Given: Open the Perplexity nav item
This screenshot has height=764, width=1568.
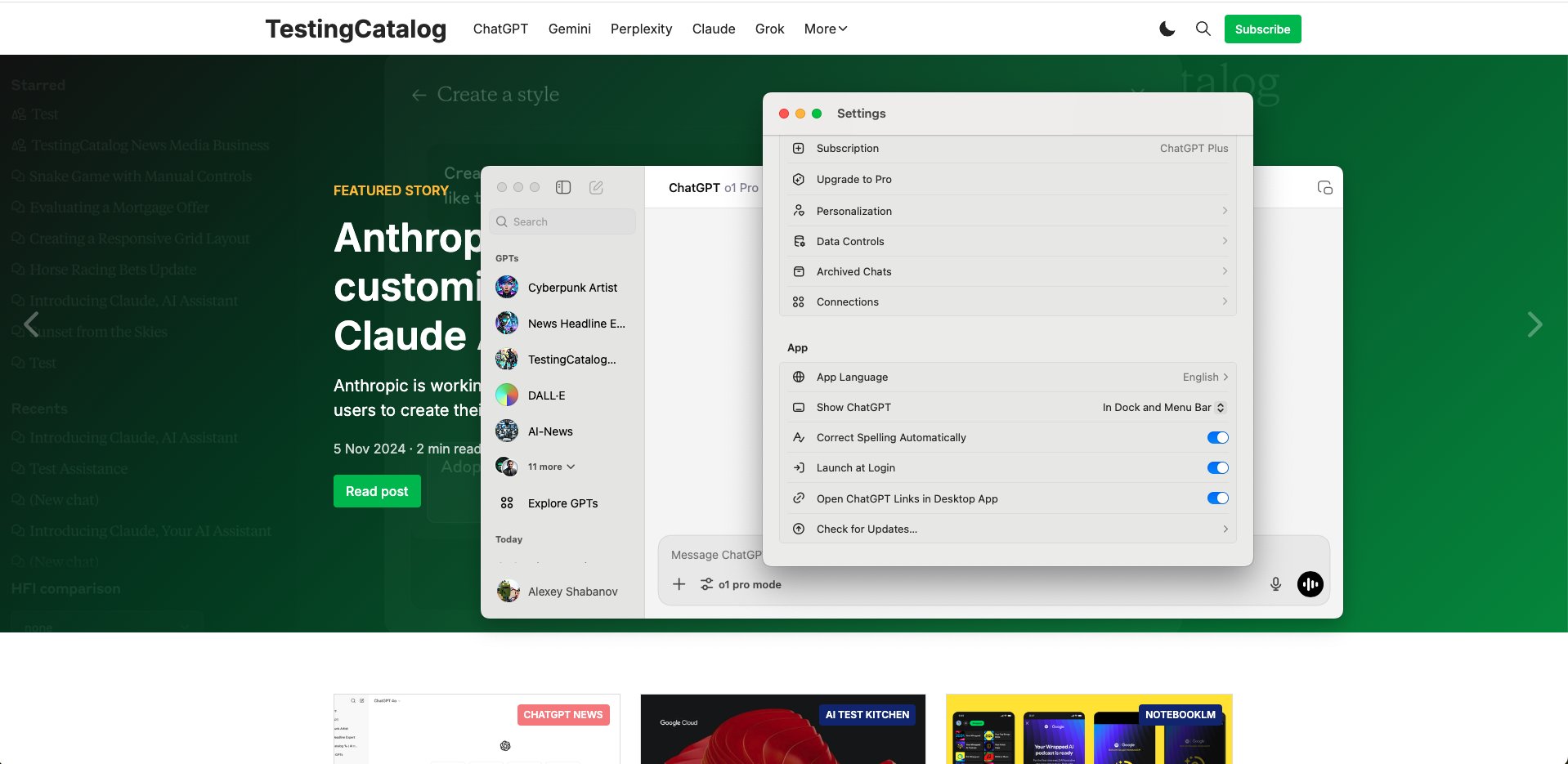Looking at the screenshot, I should point(641,29).
